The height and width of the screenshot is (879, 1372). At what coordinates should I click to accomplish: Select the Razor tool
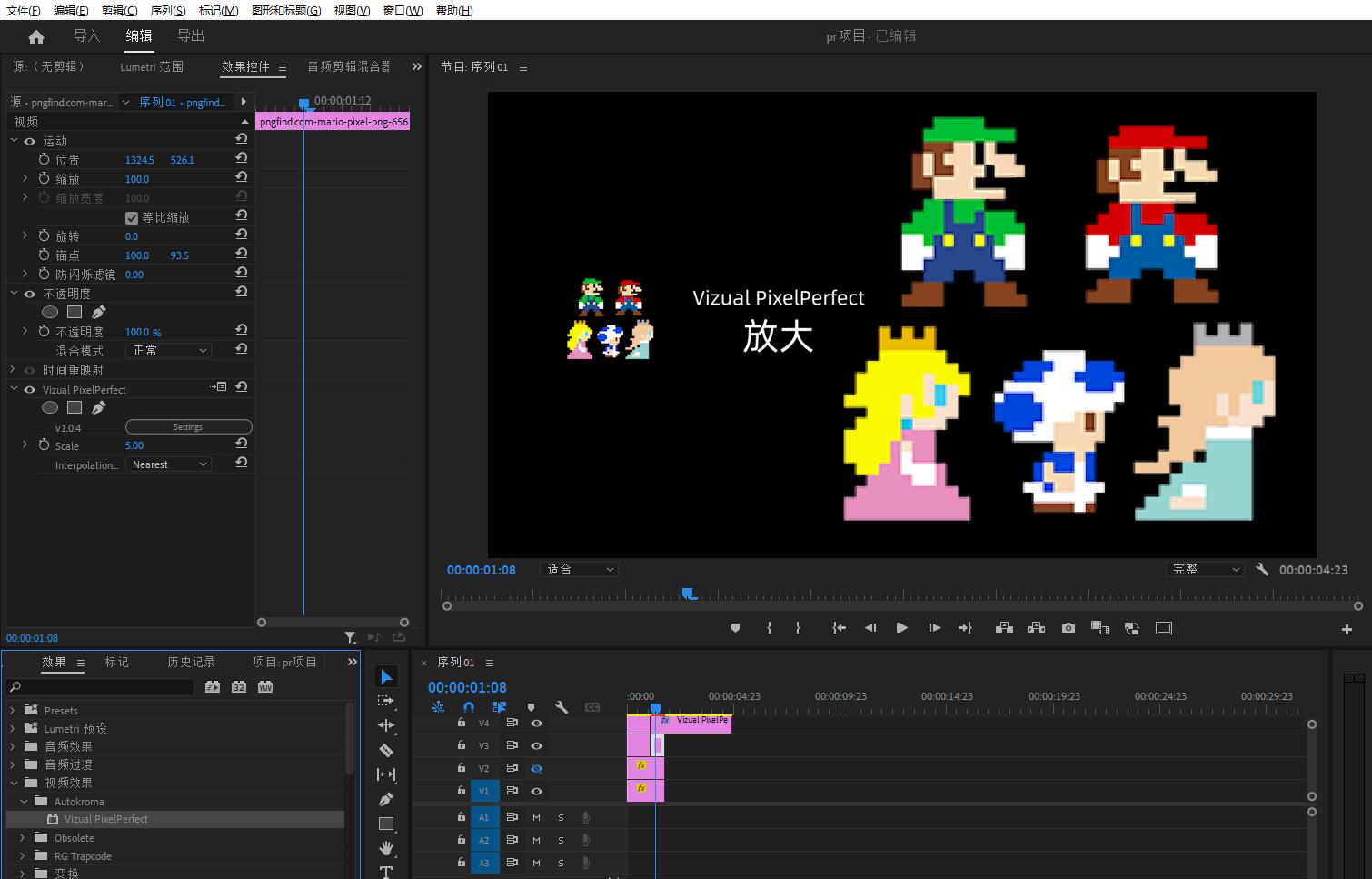(x=386, y=750)
